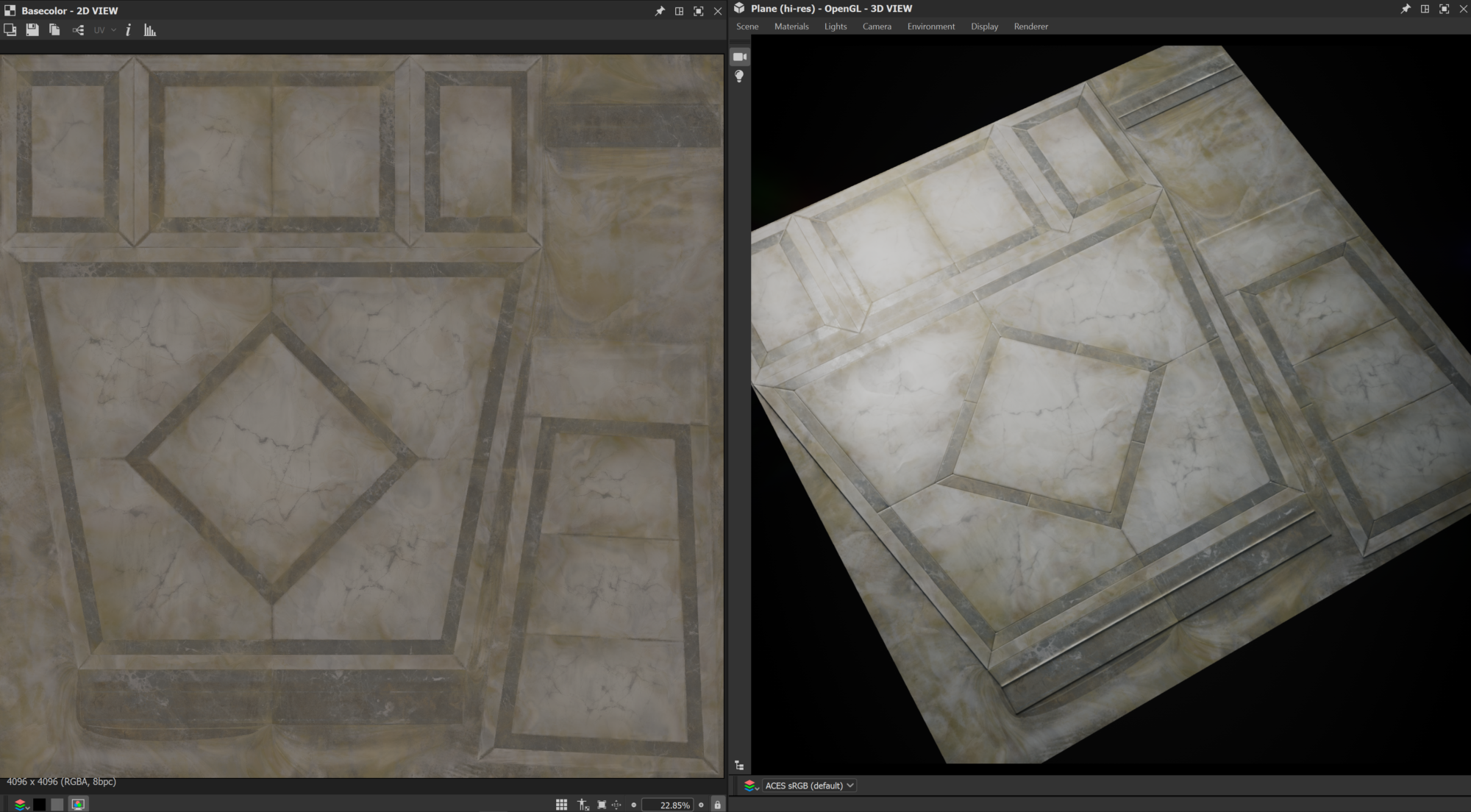Click the scene hierarchy icon in 3D view

[739, 766]
